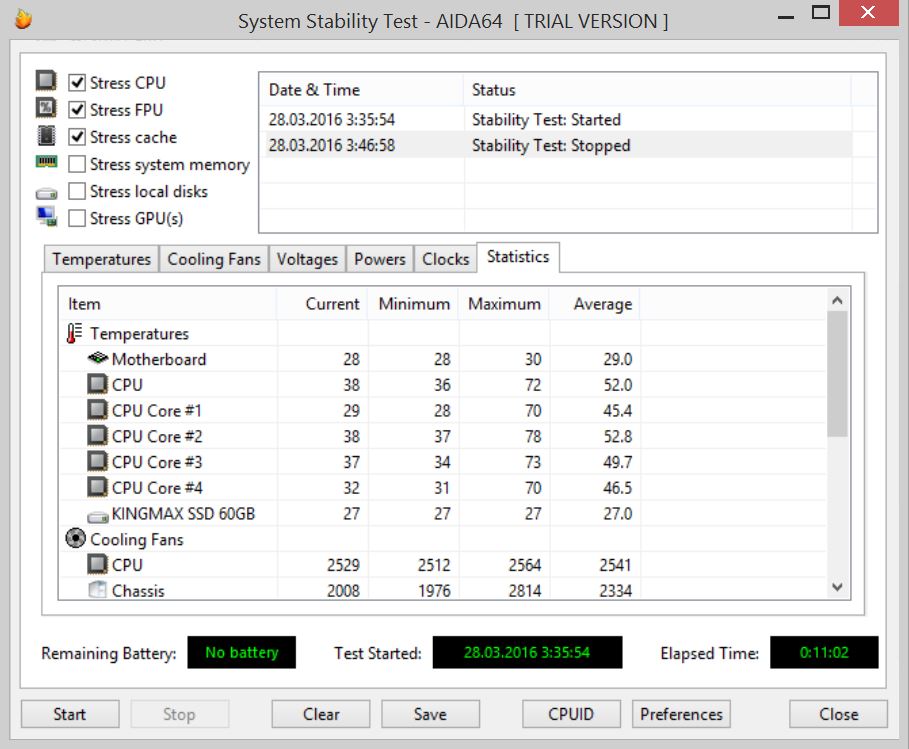Click the 'CPU Core #2' maximum value 78

coord(533,436)
